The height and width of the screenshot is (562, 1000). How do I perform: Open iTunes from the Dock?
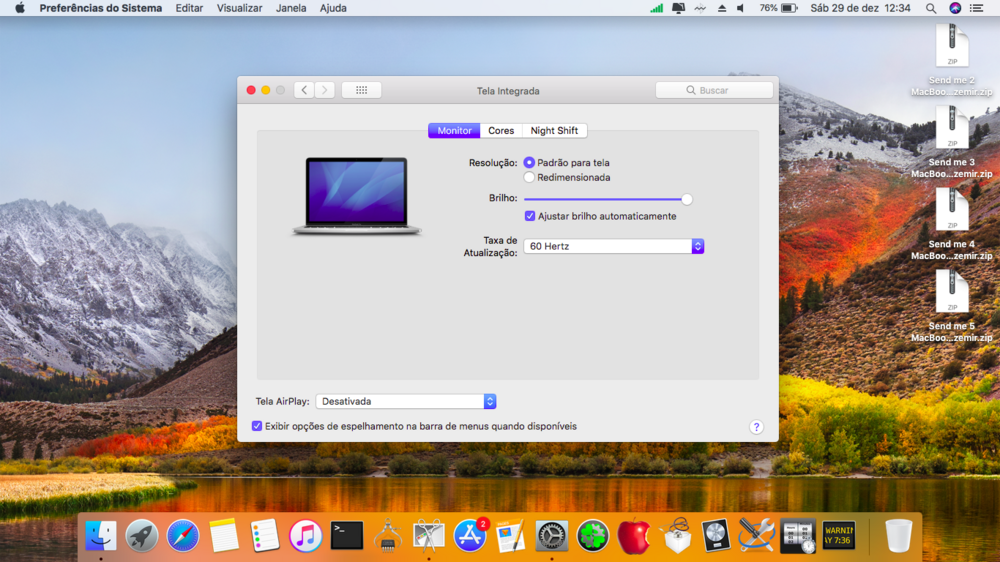306,537
